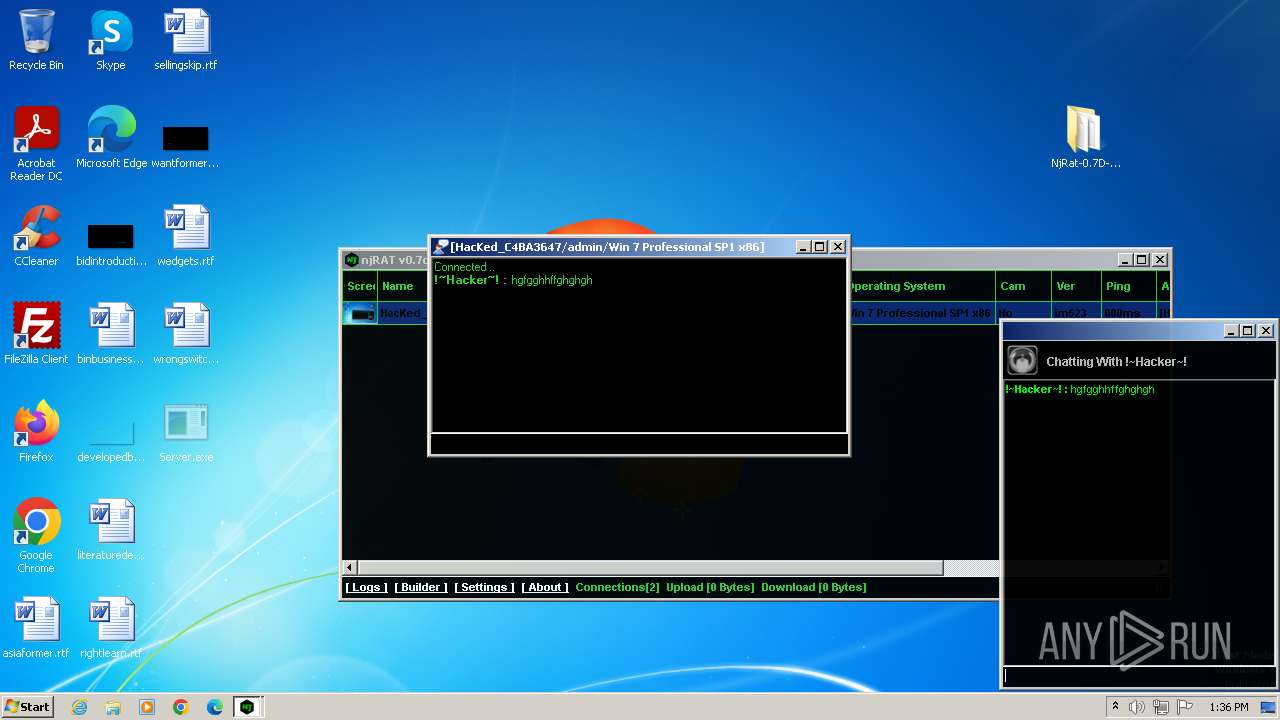Click the njRAT main window title icon

tap(351, 260)
